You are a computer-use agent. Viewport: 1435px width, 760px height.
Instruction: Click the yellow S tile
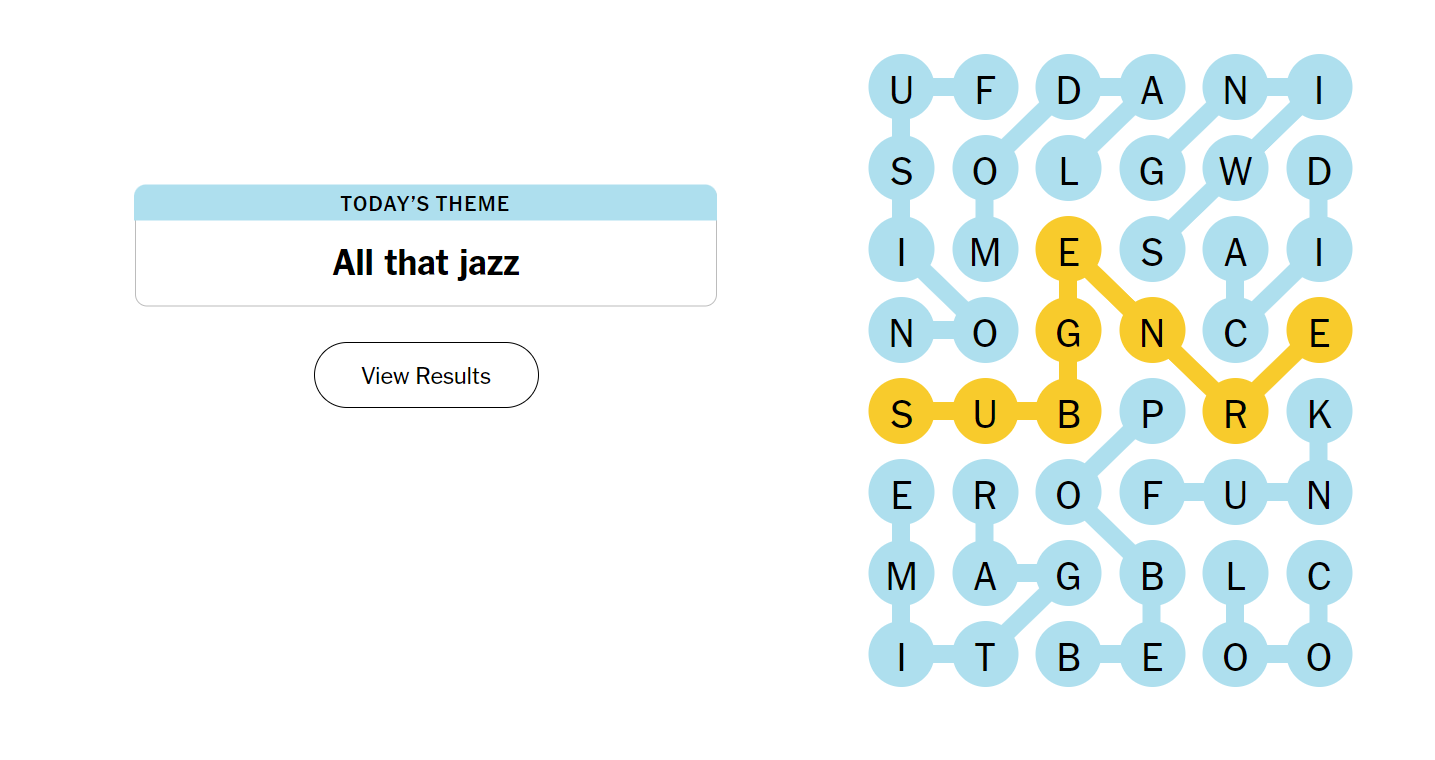coord(901,413)
